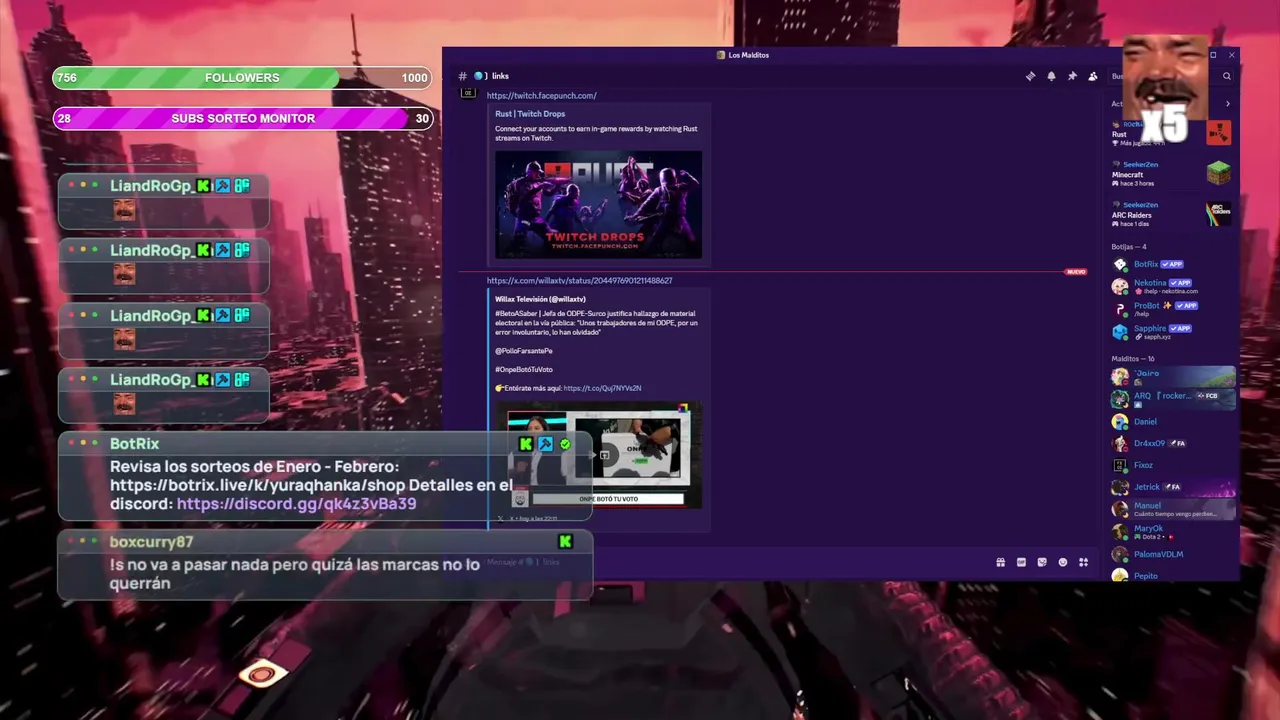Click ProBot avatar in member list

point(1120,309)
